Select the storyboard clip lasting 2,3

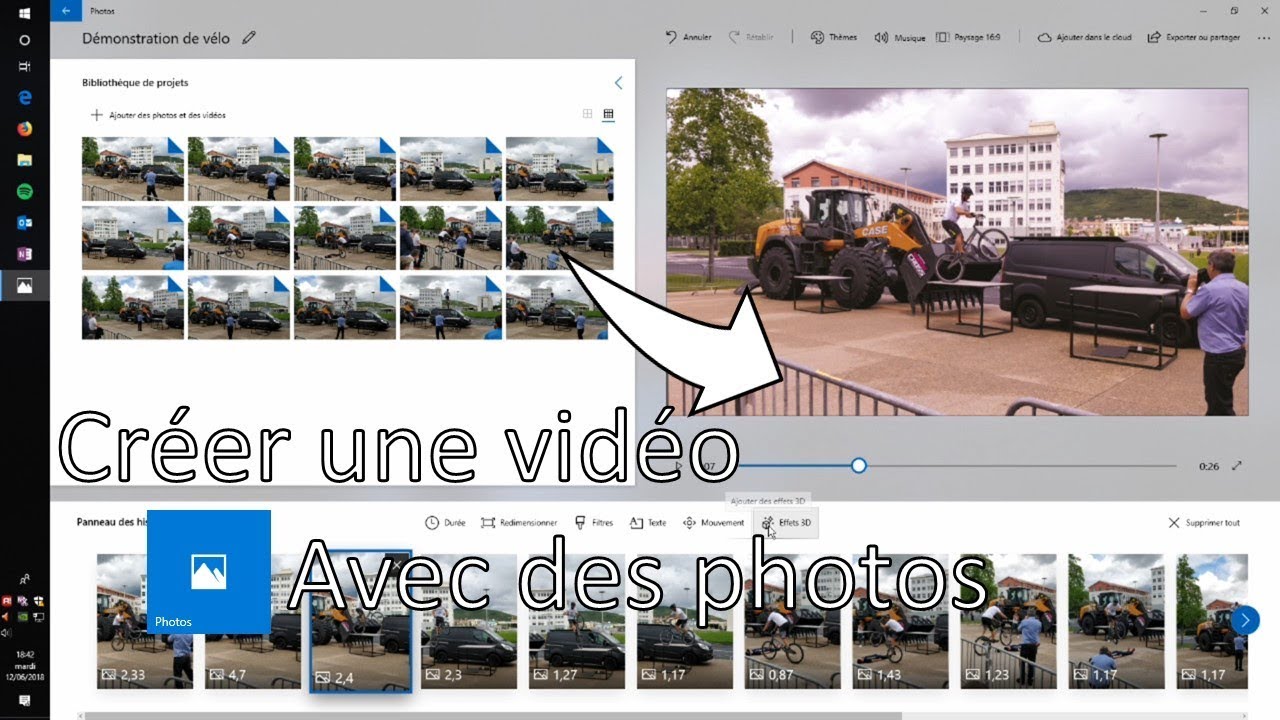[468, 622]
